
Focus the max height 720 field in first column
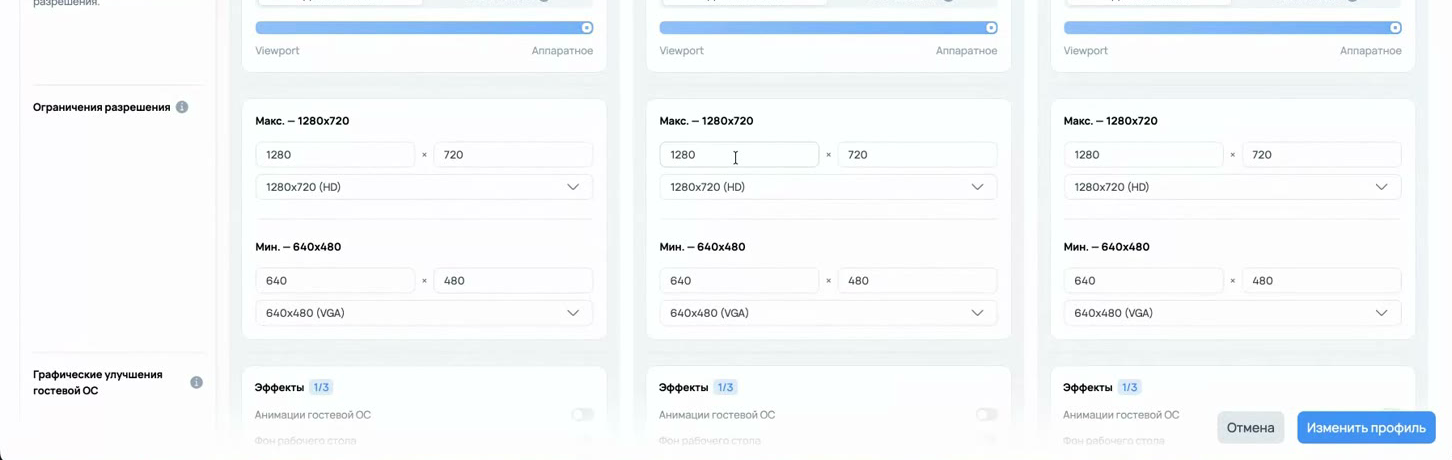[513, 154]
